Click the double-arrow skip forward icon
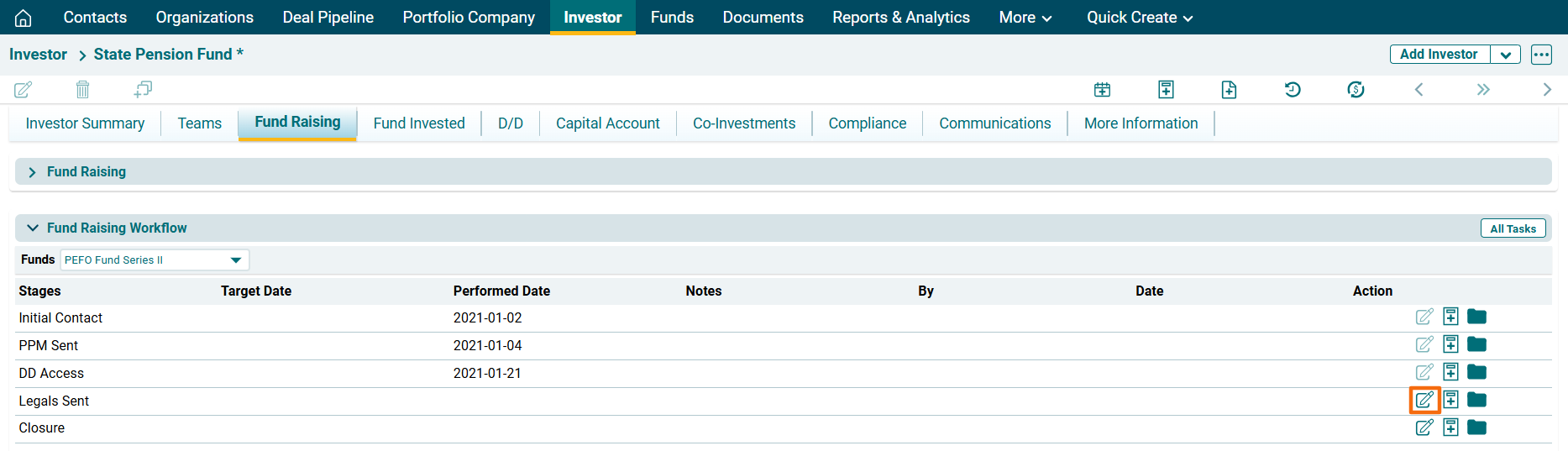The height and width of the screenshot is (451, 1568). [x=1483, y=89]
